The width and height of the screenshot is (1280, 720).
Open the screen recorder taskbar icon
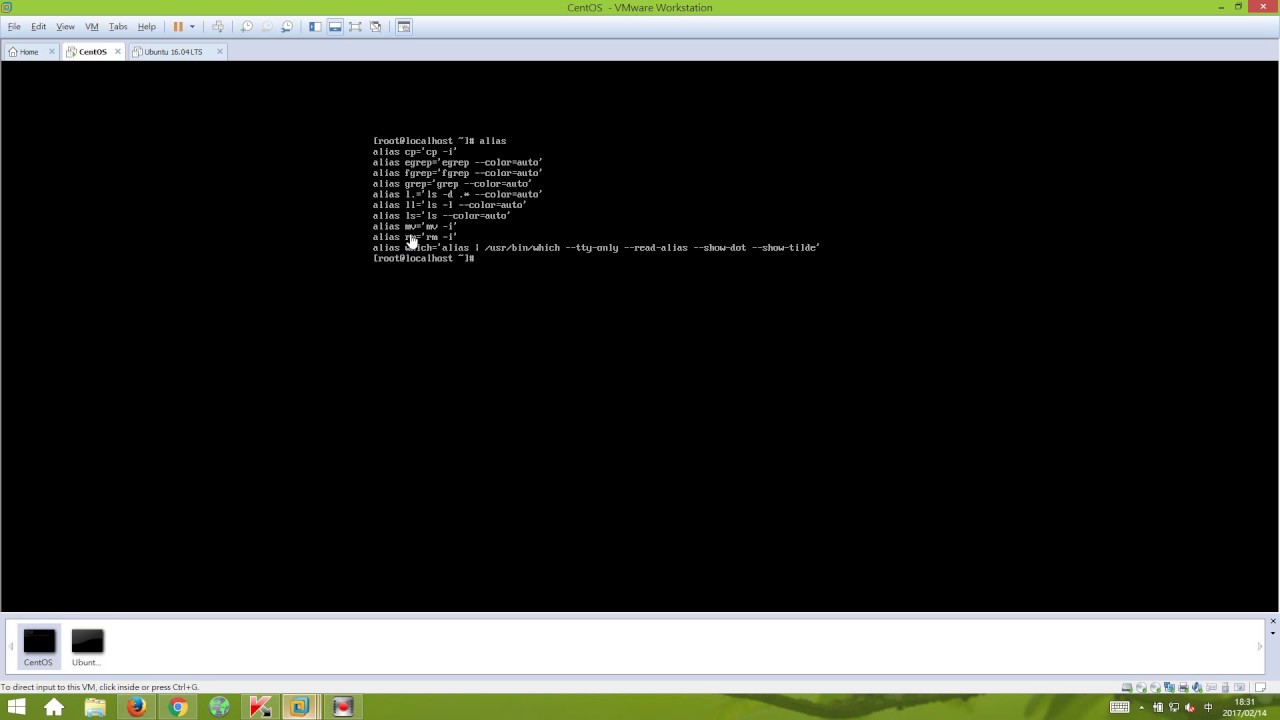point(343,707)
